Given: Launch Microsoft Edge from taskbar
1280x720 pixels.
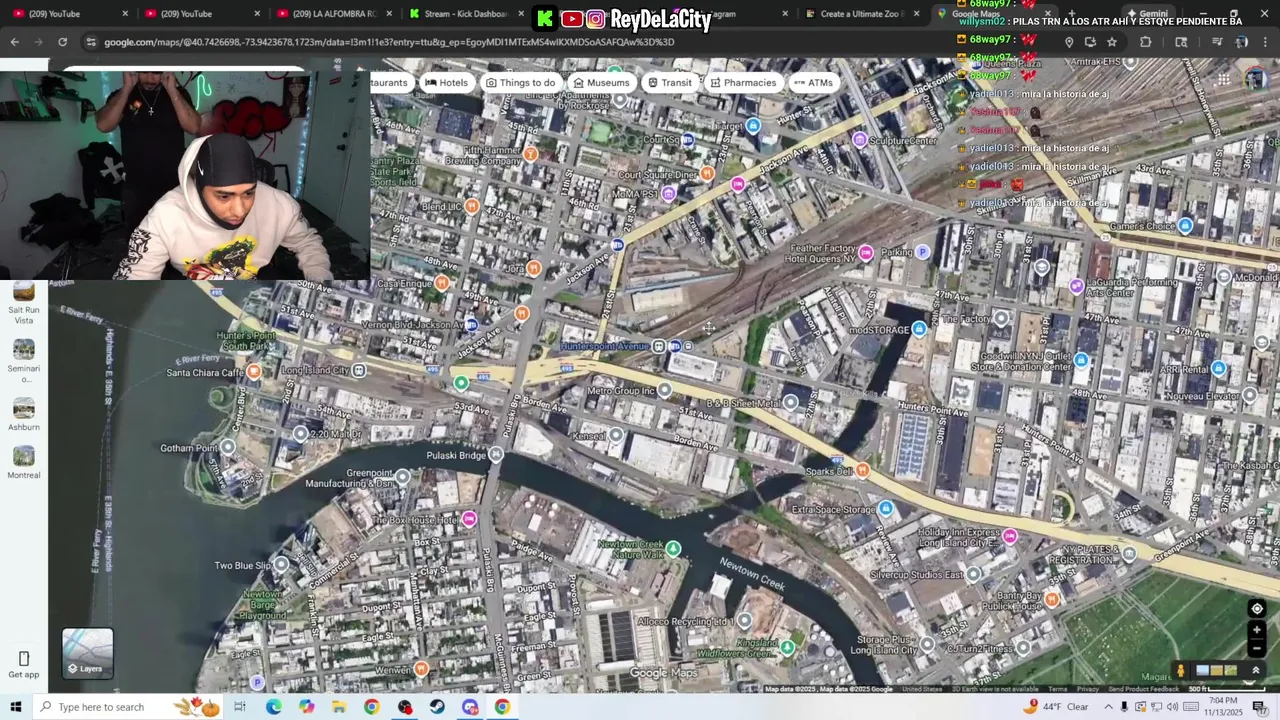Looking at the screenshot, I should point(273,707).
